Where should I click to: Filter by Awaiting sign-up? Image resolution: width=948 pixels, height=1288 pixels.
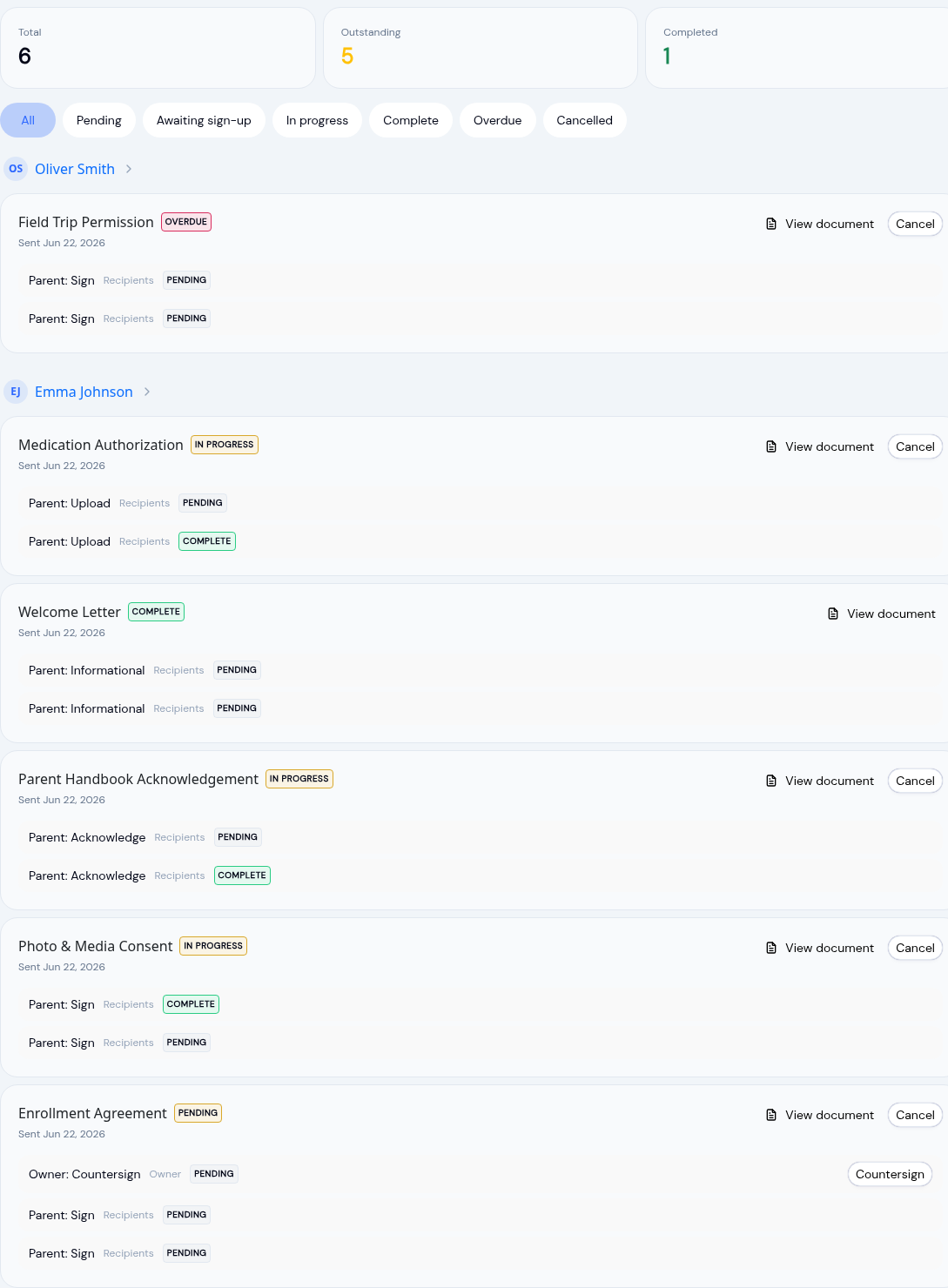(204, 120)
